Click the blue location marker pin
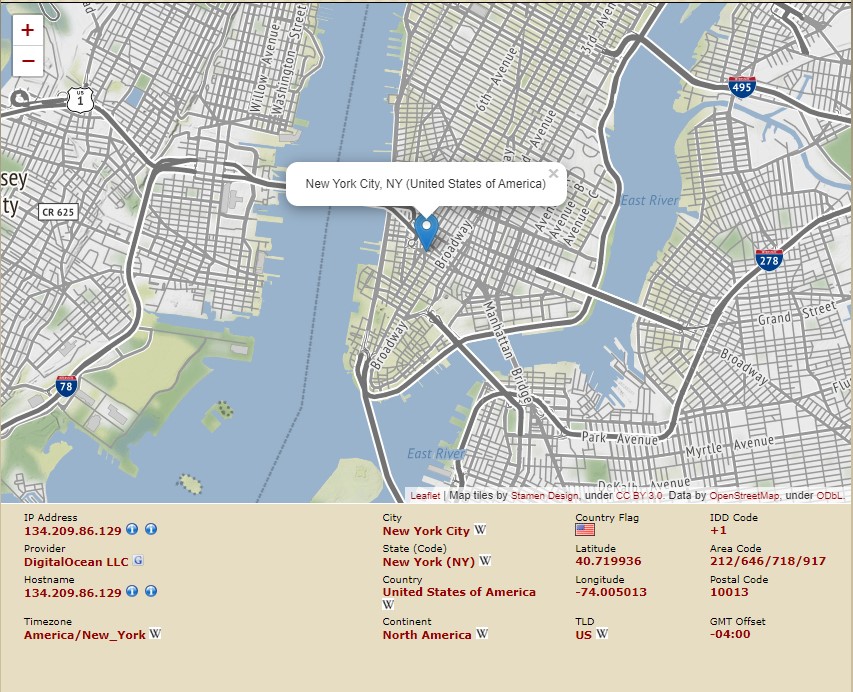Image resolution: width=853 pixels, height=692 pixels. 426,231
